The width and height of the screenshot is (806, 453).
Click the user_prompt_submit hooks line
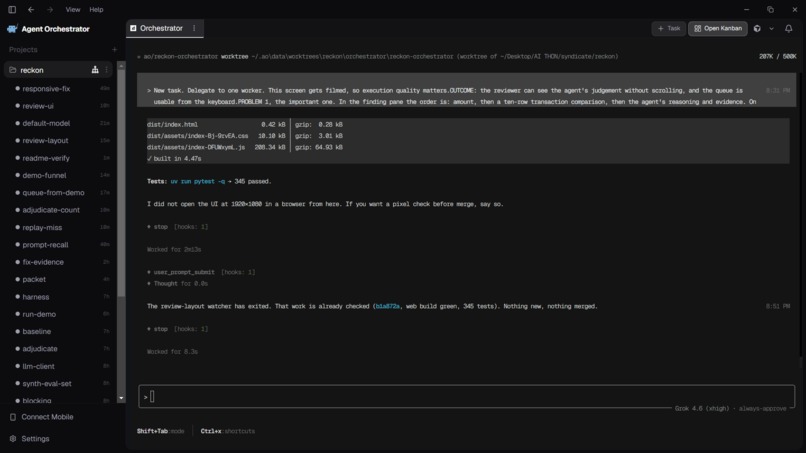coord(201,273)
